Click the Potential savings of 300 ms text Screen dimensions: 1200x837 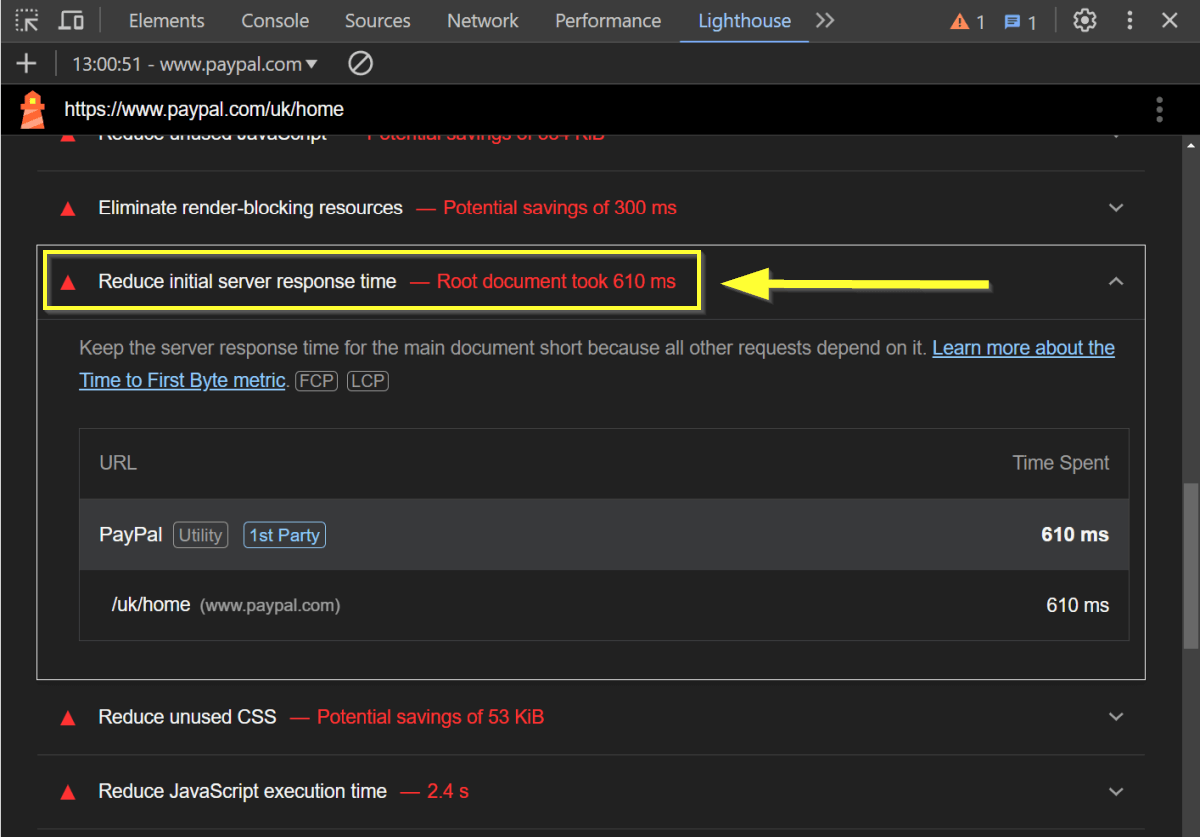pos(560,208)
